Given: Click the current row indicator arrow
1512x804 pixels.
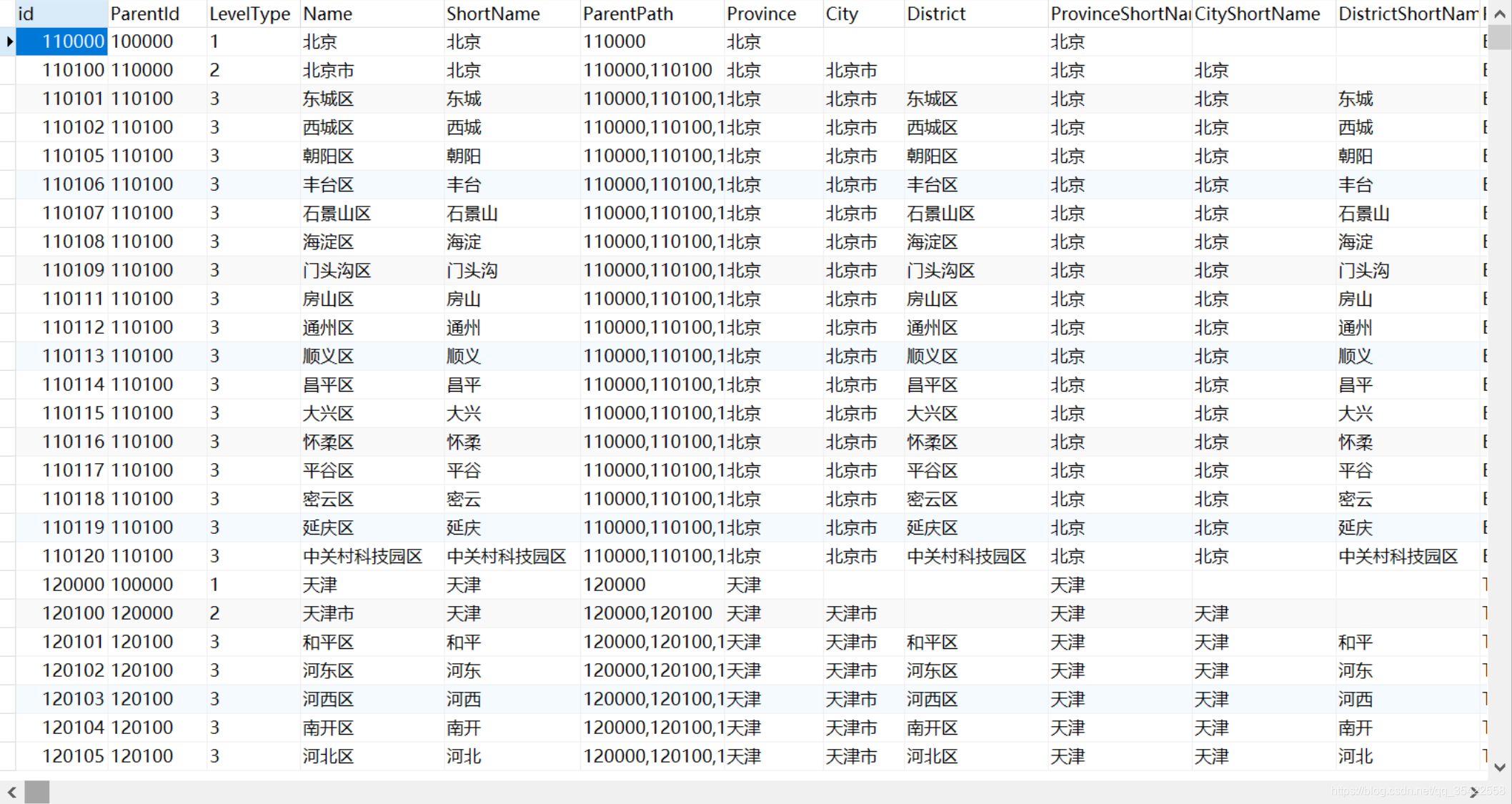Looking at the screenshot, I should tap(9, 41).
